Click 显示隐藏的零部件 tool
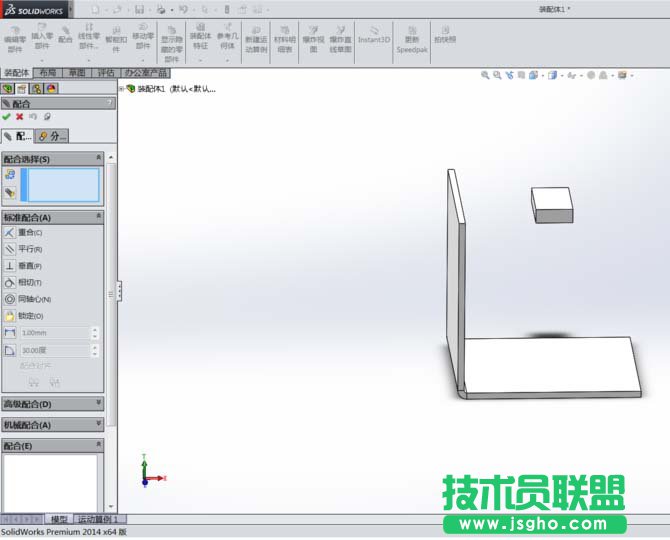The width and height of the screenshot is (670, 540). point(172,44)
